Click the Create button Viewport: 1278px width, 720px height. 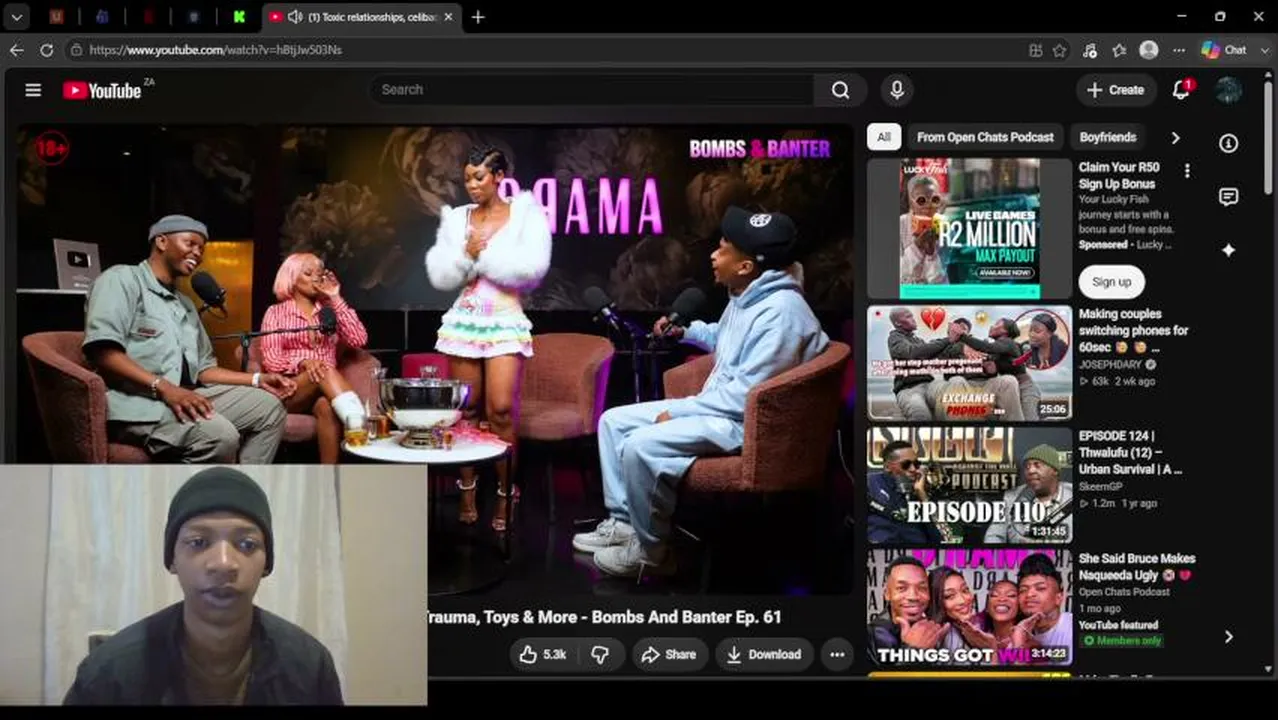(x=1116, y=90)
